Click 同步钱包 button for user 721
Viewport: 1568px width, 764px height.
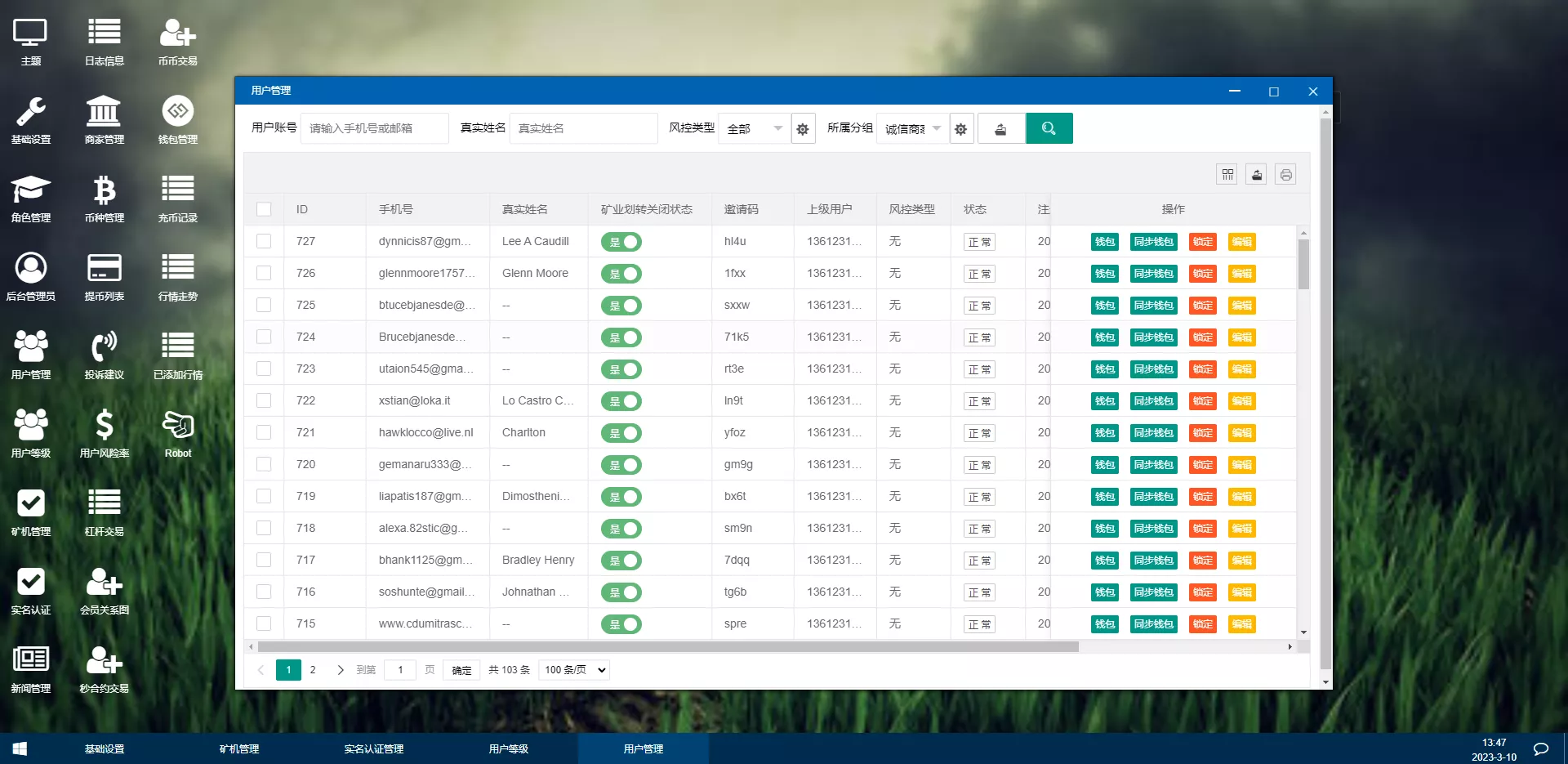(x=1153, y=433)
